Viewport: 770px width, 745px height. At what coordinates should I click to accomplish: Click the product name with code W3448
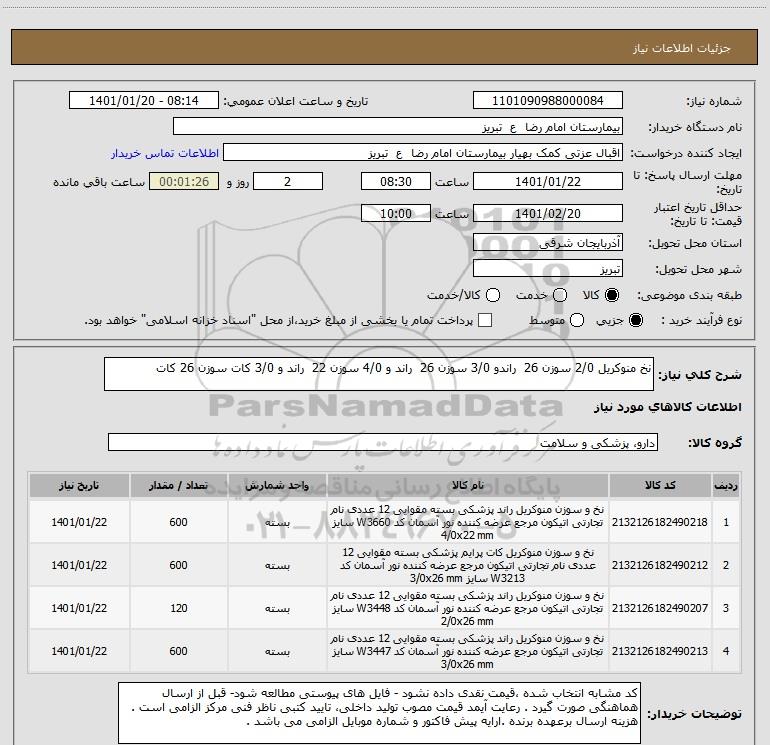coord(468,608)
